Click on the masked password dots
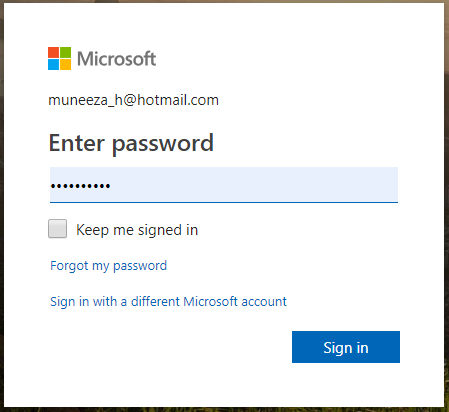The height and width of the screenshot is (412, 449). (x=80, y=186)
